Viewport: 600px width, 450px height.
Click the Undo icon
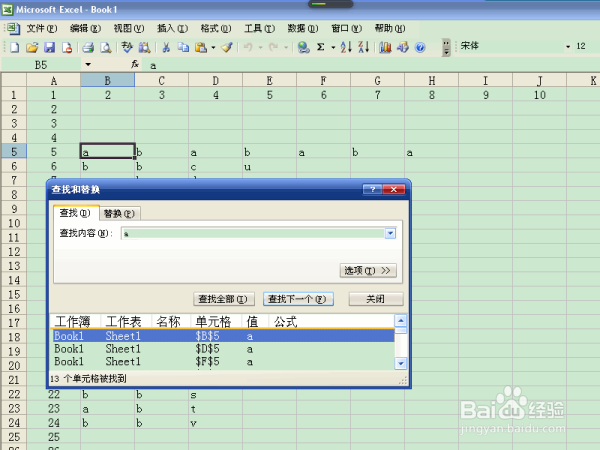(x=248, y=47)
